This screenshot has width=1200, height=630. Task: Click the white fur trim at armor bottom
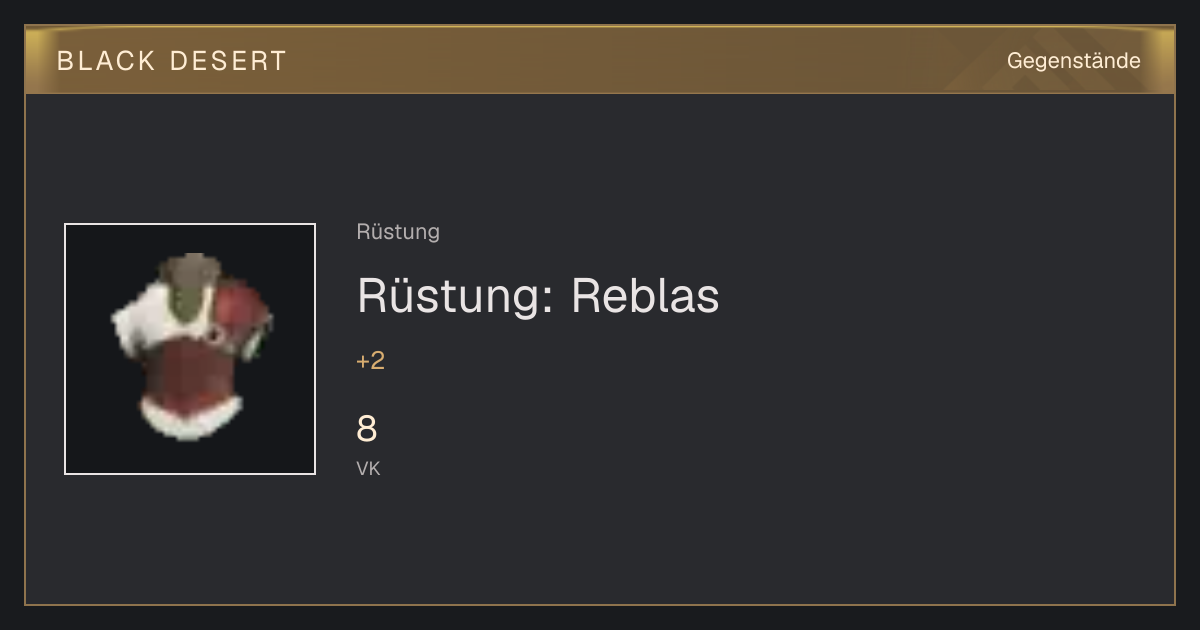coord(189,419)
